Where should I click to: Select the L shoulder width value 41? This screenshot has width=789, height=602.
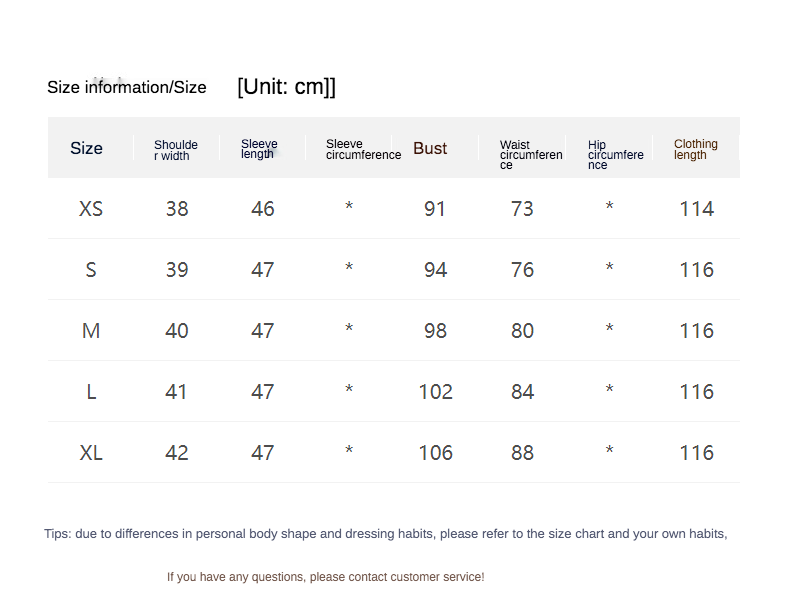pyautogui.click(x=176, y=392)
